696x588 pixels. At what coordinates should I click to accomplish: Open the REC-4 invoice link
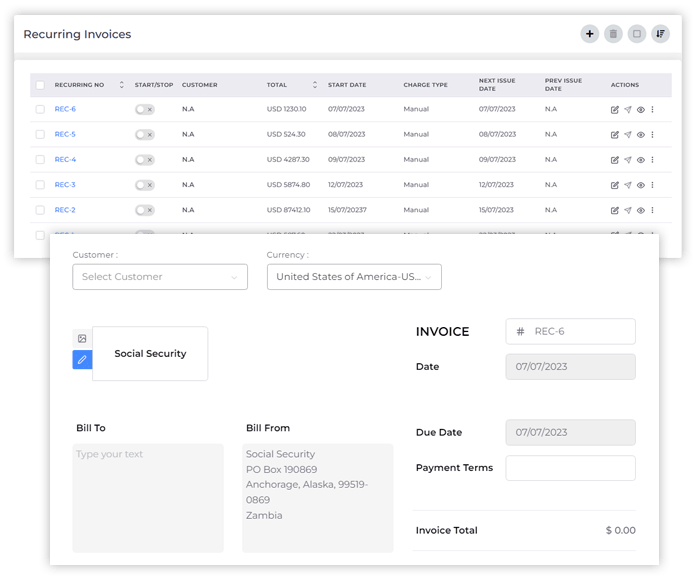point(65,159)
